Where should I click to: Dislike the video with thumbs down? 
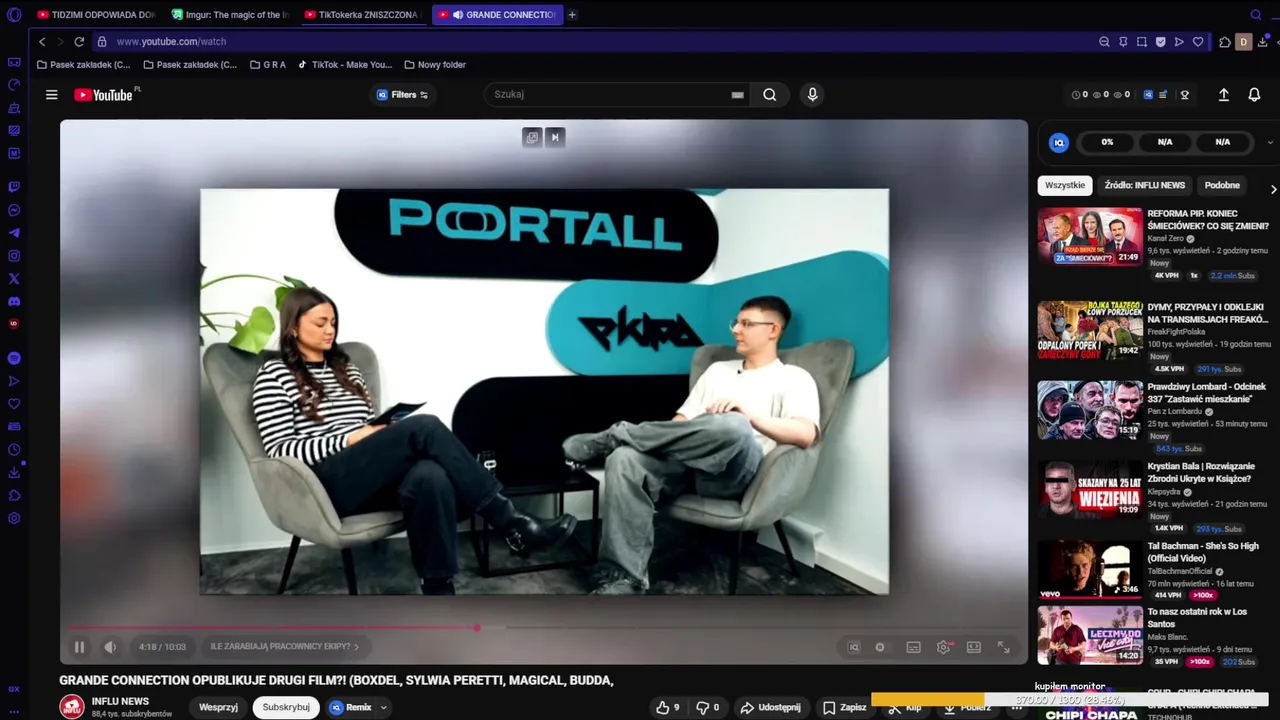pyautogui.click(x=707, y=707)
